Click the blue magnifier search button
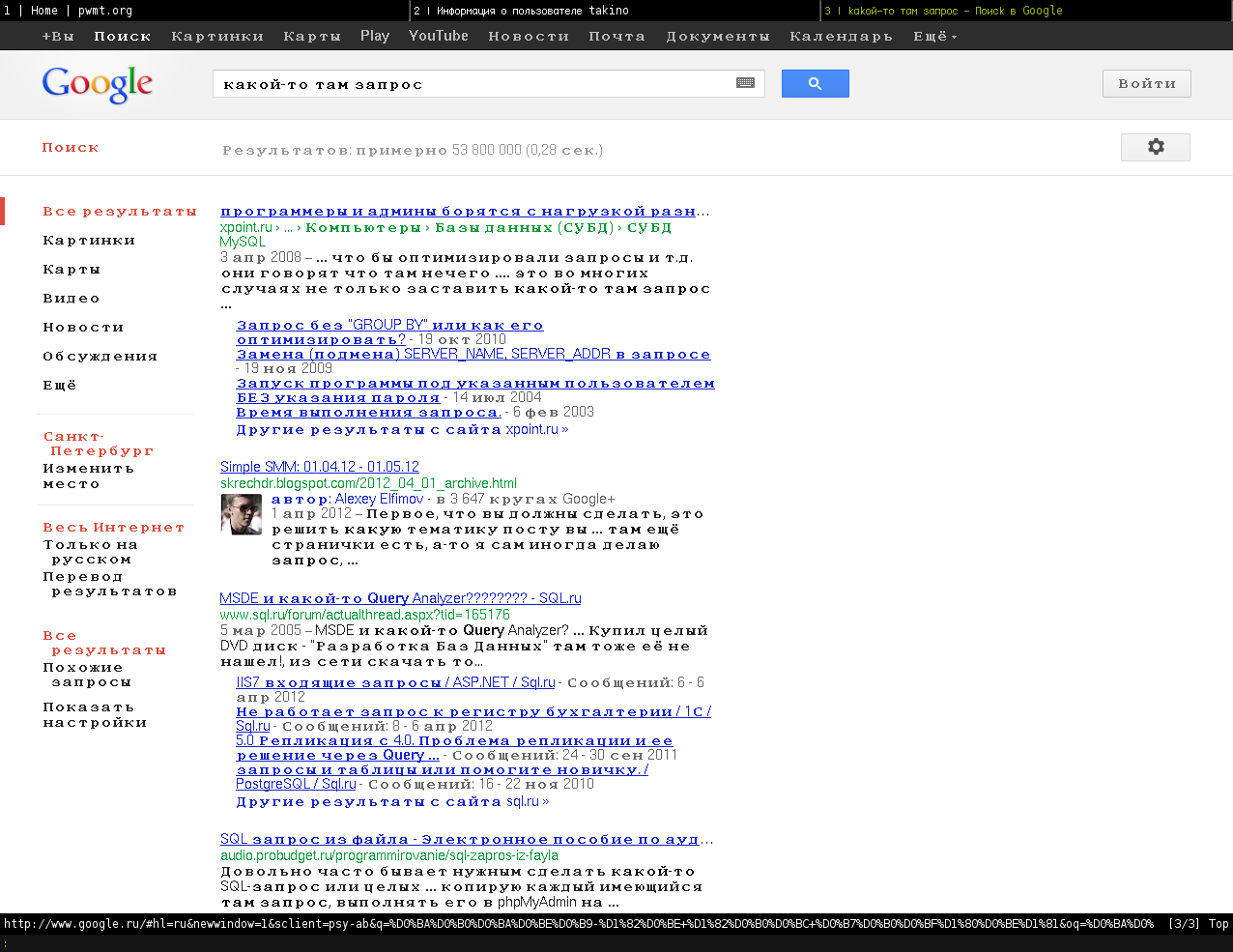This screenshot has height=952, width=1233. click(x=815, y=84)
